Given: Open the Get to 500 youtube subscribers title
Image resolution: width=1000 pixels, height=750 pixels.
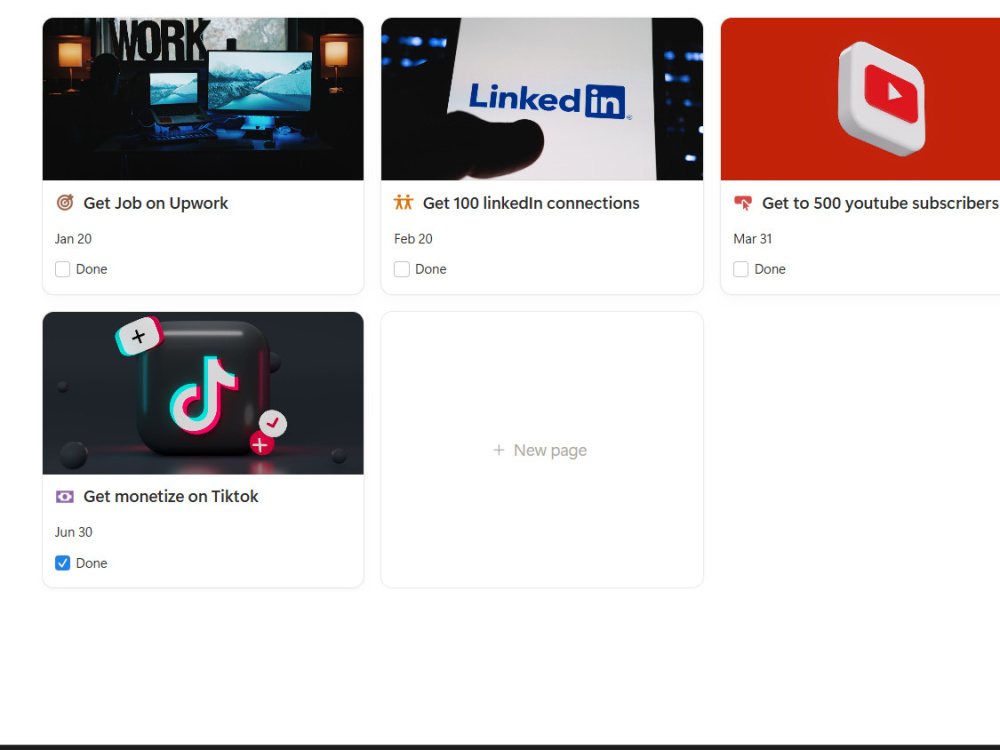Looking at the screenshot, I should click(880, 203).
